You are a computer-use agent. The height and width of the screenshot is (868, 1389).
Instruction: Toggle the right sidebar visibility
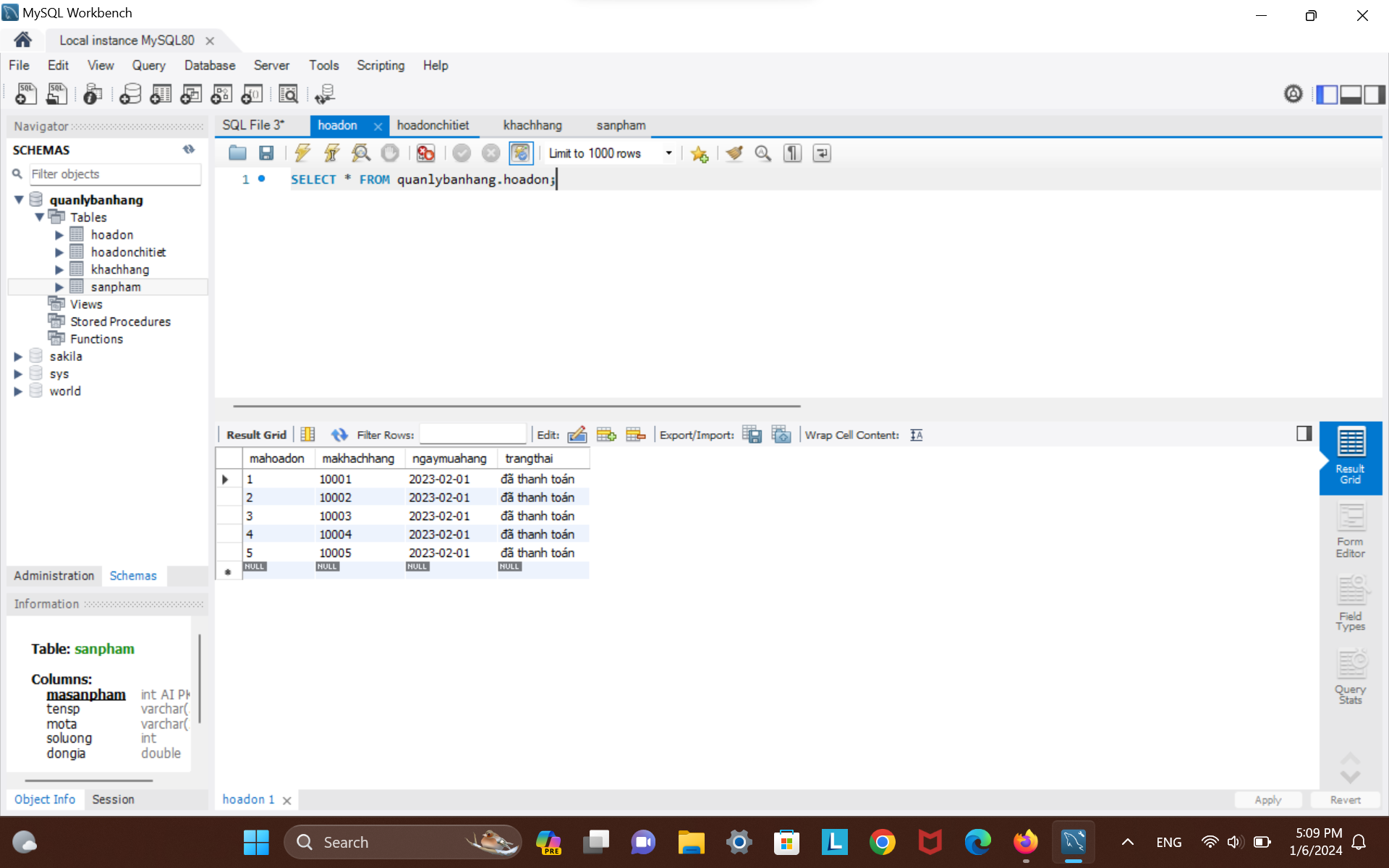click(x=1375, y=94)
